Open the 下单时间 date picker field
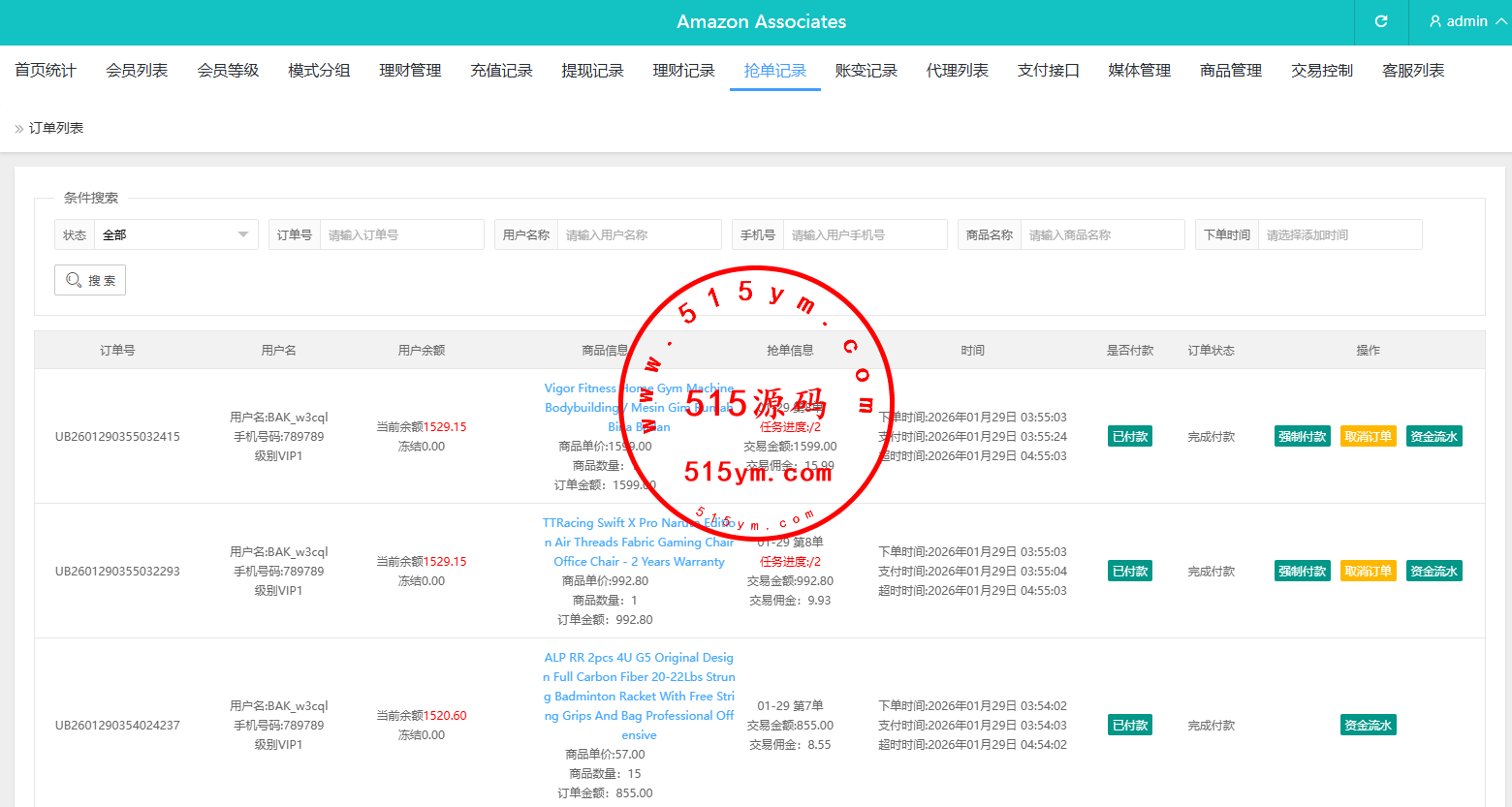The image size is (1512, 807). [x=1339, y=234]
